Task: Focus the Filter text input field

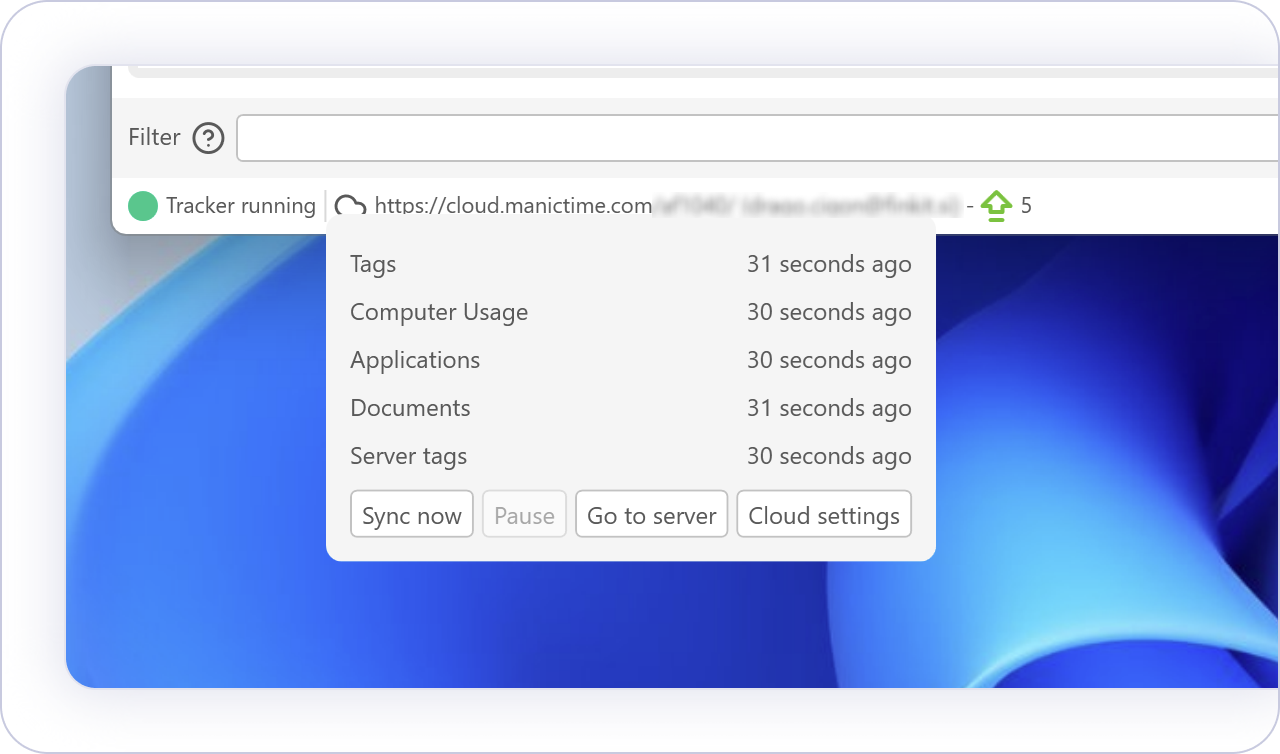Action: point(757,138)
